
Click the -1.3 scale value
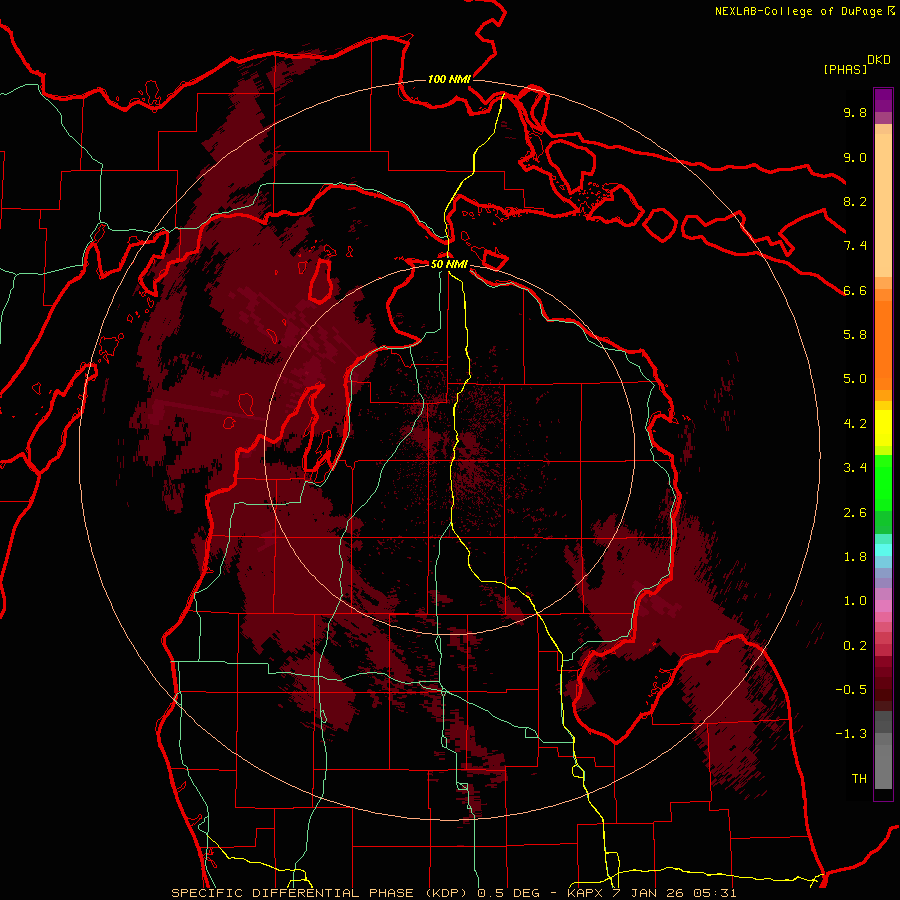(851, 734)
